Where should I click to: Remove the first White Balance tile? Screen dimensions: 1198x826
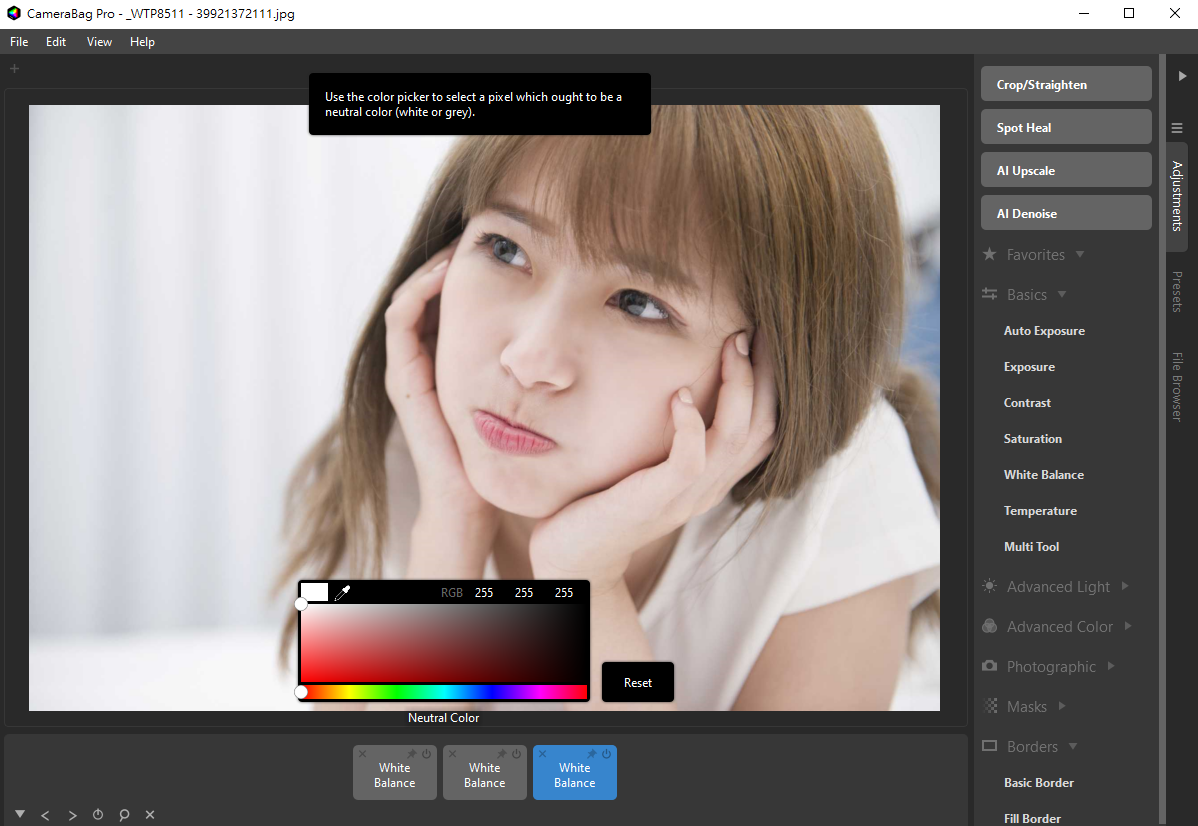[x=363, y=754]
